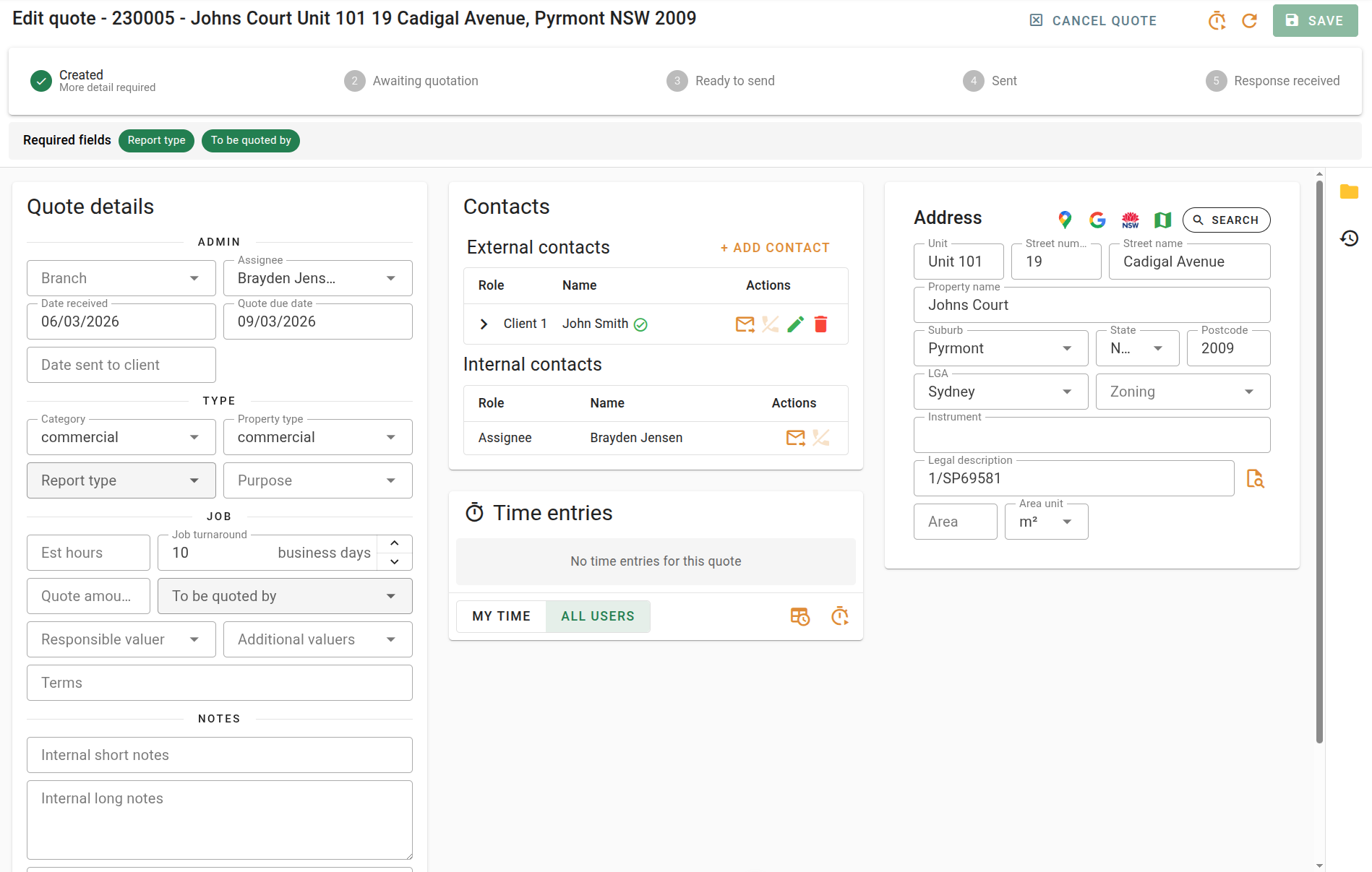The height and width of the screenshot is (872, 1372).
Task: Increase job turnaround business days
Action: tap(394, 543)
